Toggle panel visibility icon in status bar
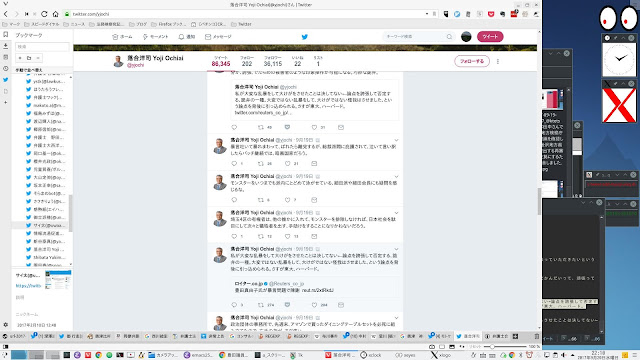The image size is (640, 360). point(5,347)
